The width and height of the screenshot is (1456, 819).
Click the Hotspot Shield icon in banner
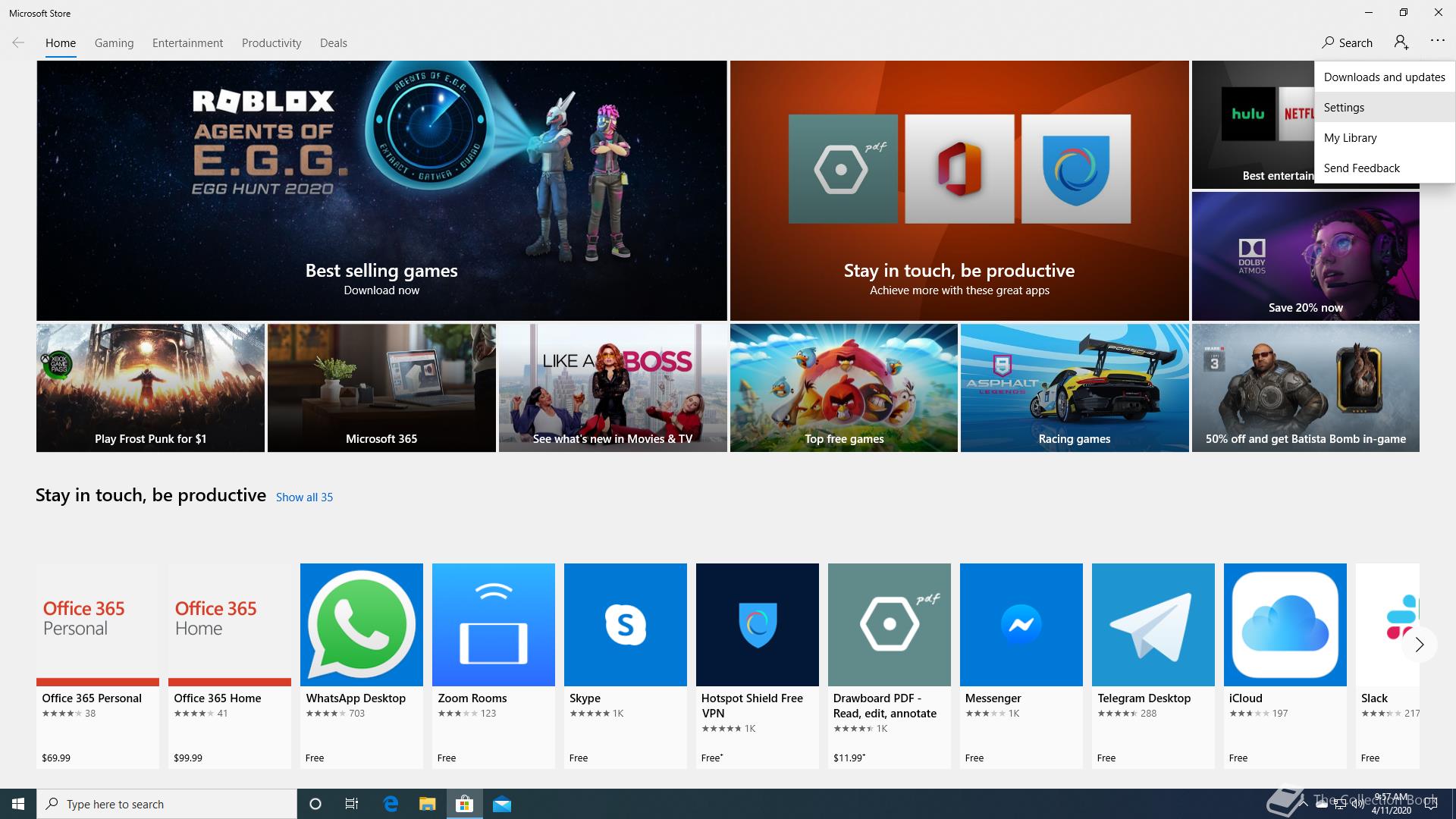(1076, 169)
